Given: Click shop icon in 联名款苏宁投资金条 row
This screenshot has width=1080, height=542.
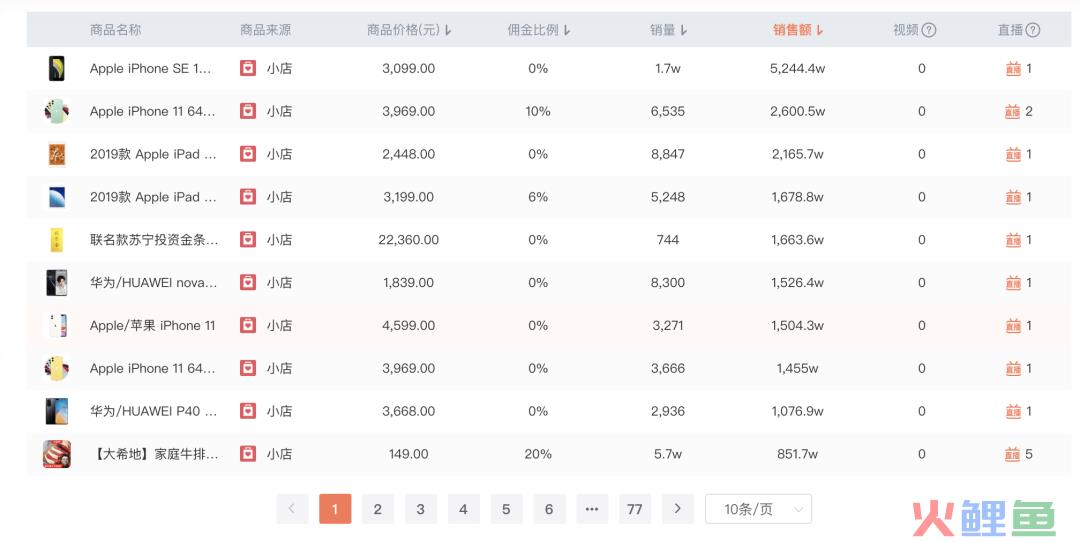Looking at the screenshot, I should tap(248, 240).
